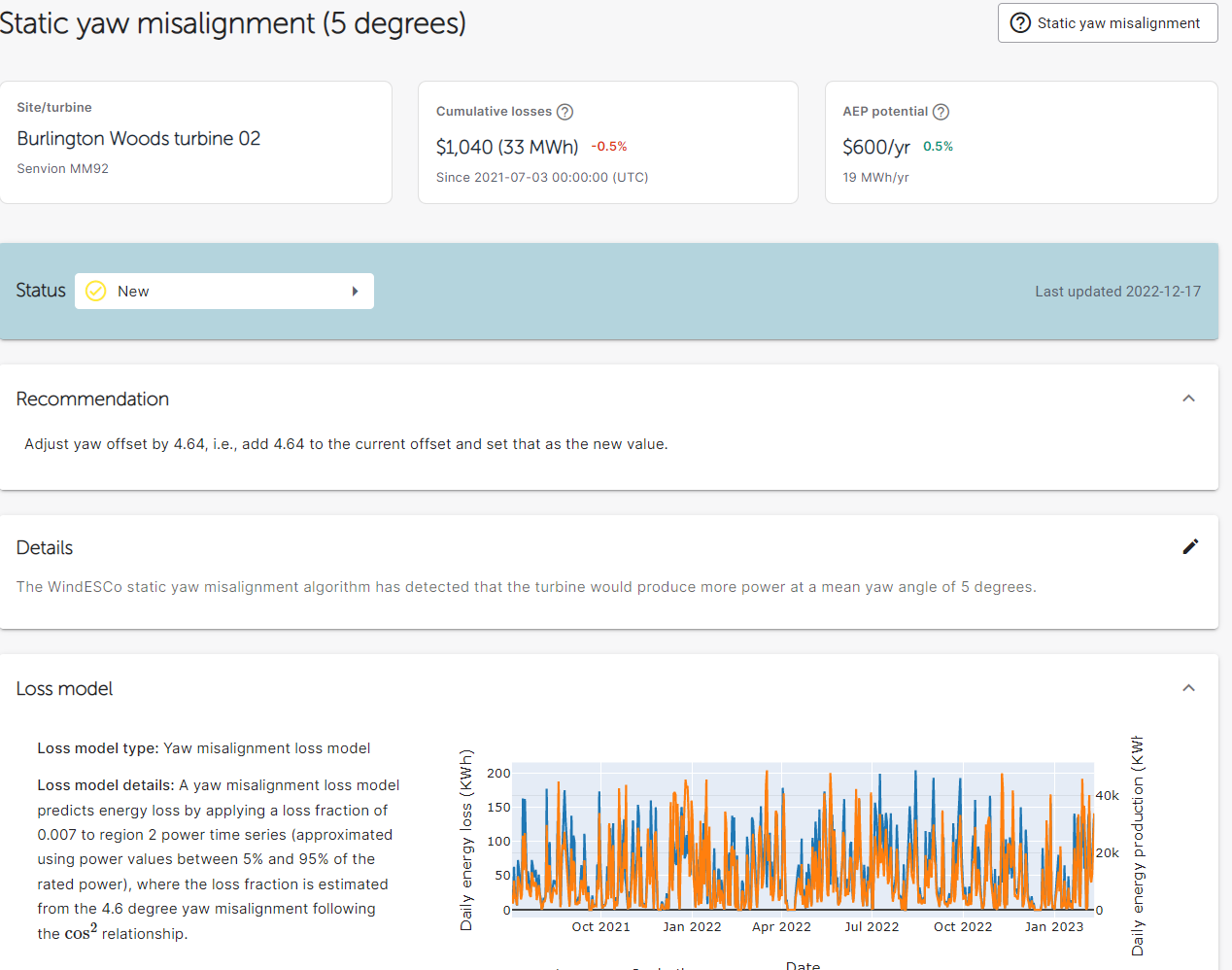Click the Since 2021-07-03 timestamp text
1232x970 pixels.
(542, 177)
